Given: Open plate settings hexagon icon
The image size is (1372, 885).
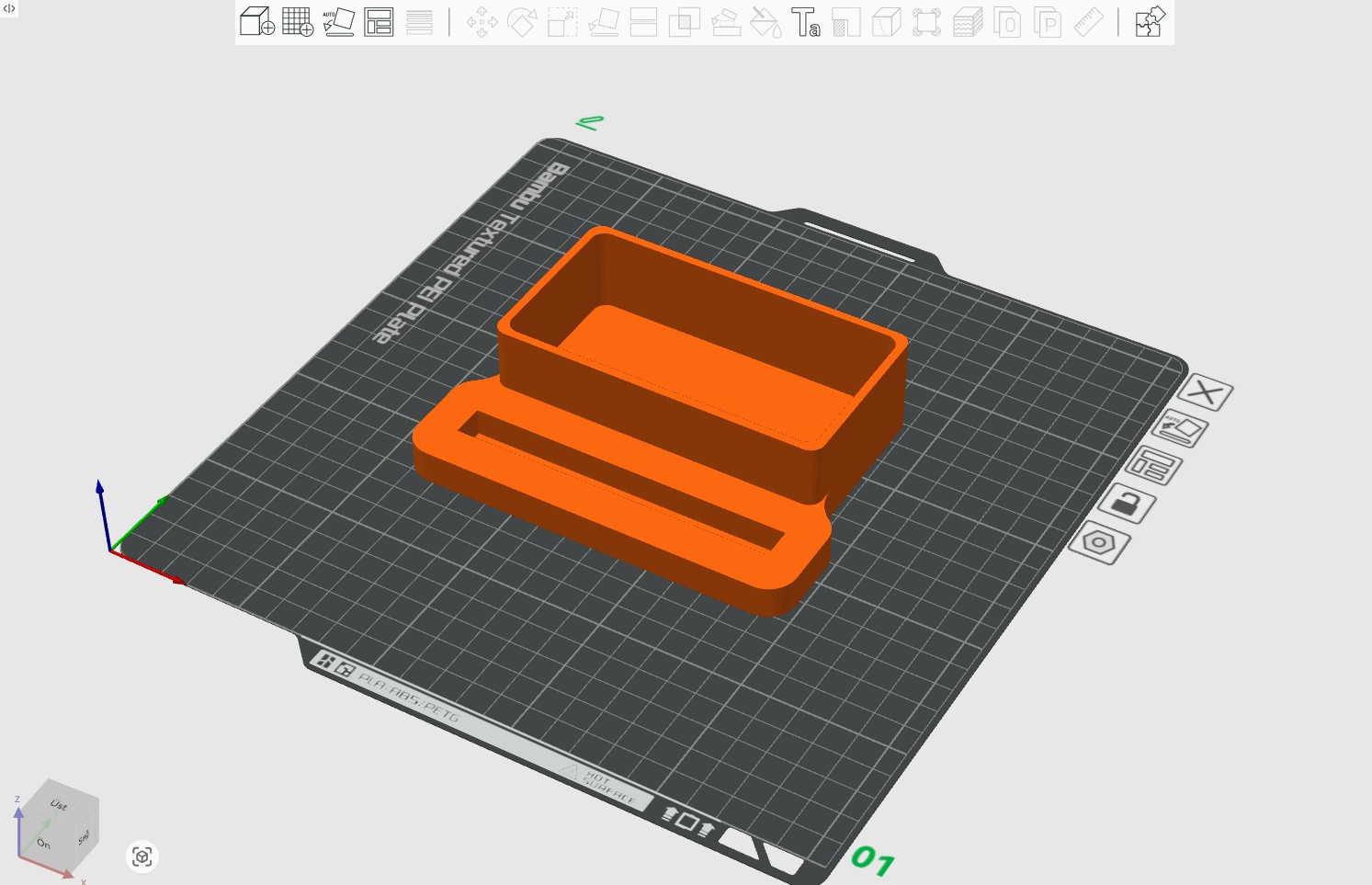Looking at the screenshot, I should pyautogui.click(x=1098, y=542).
